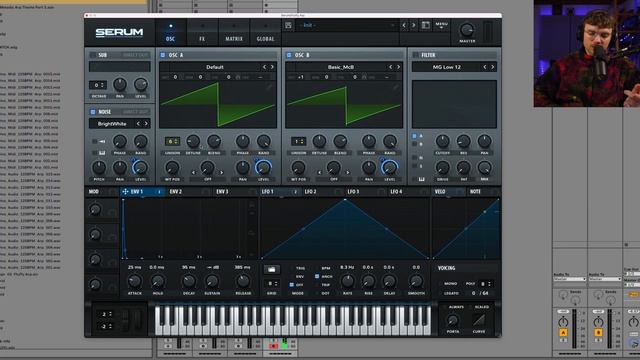Click OSC B unison voices stepper
The image size is (640, 360).
tap(298, 142)
